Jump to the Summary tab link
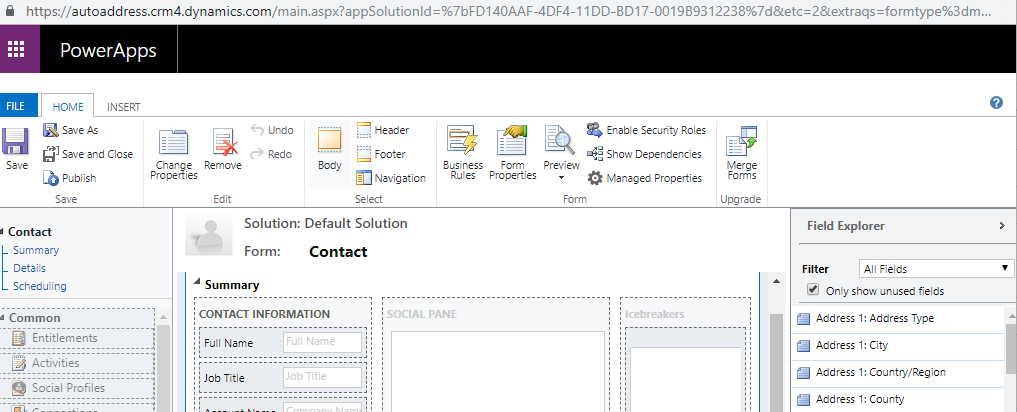This screenshot has height=412, width=1017. [36, 250]
